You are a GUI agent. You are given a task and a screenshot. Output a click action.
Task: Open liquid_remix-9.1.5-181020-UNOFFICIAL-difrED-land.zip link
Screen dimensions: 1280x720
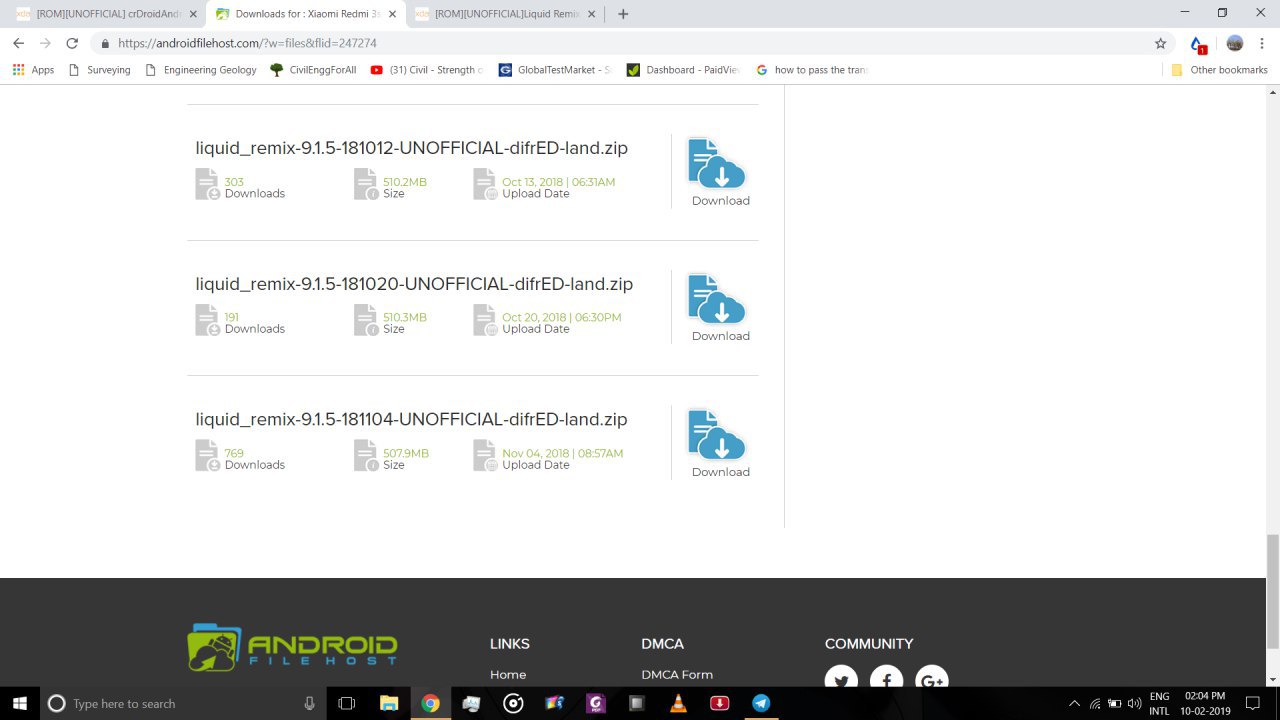(414, 284)
